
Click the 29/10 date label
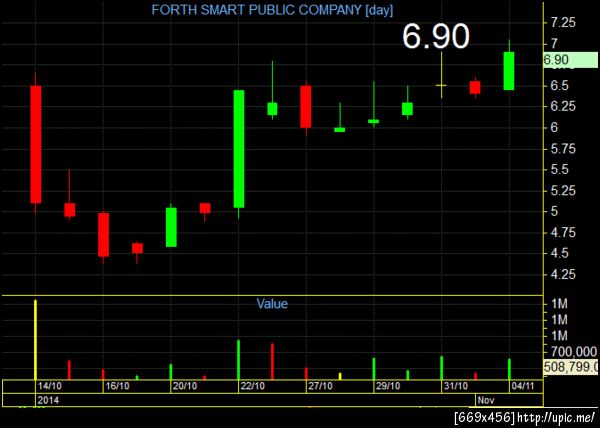click(388, 386)
